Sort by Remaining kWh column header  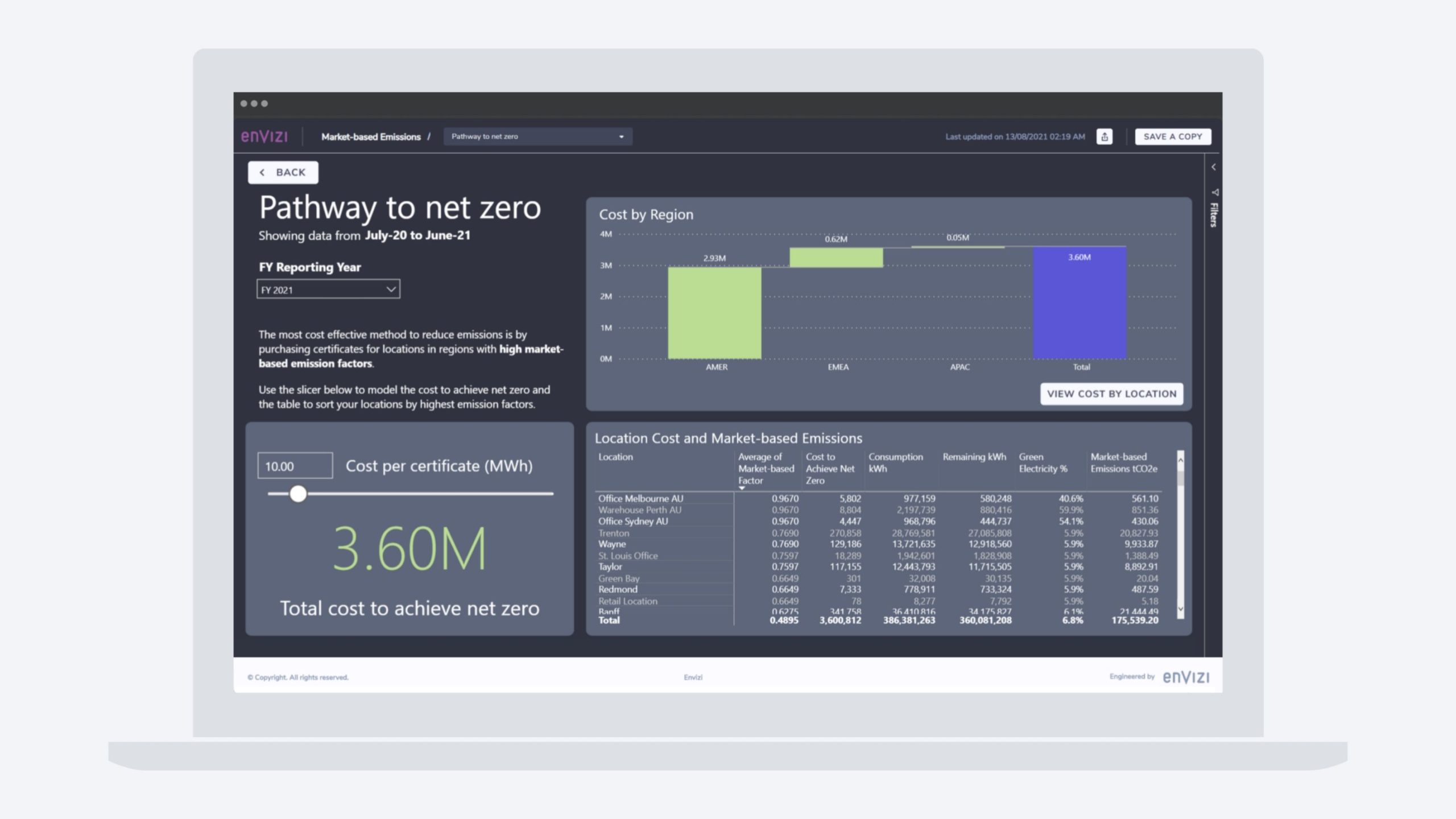click(x=974, y=457)
